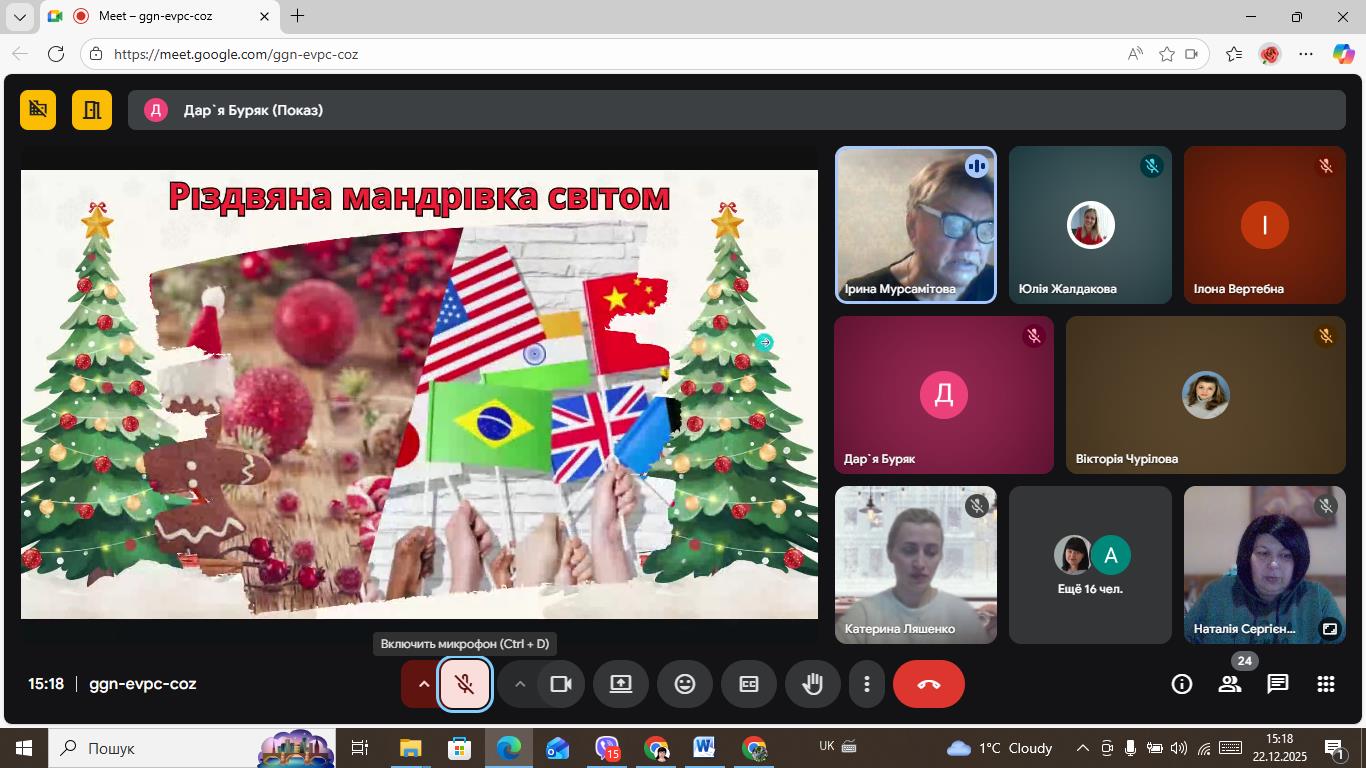
Task: Click the 'Ещё 16 чел.' participants tile
Action: [x=1090, y=565]
